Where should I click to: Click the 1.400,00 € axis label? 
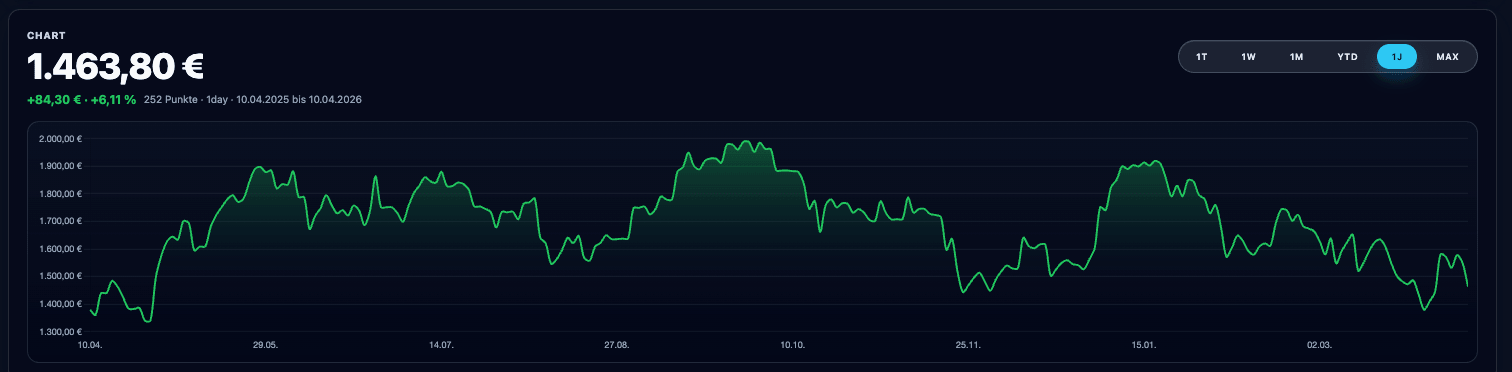click(61, 304)
